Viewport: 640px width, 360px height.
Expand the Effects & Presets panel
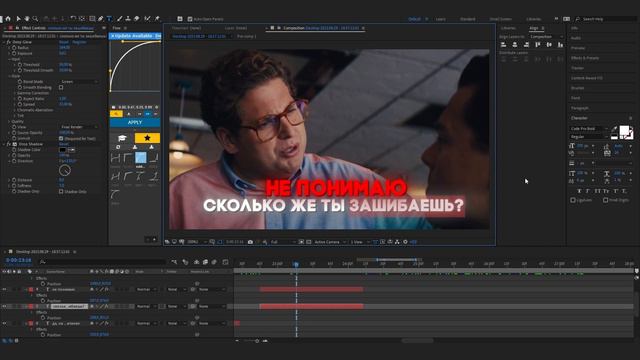click(585, 58)
